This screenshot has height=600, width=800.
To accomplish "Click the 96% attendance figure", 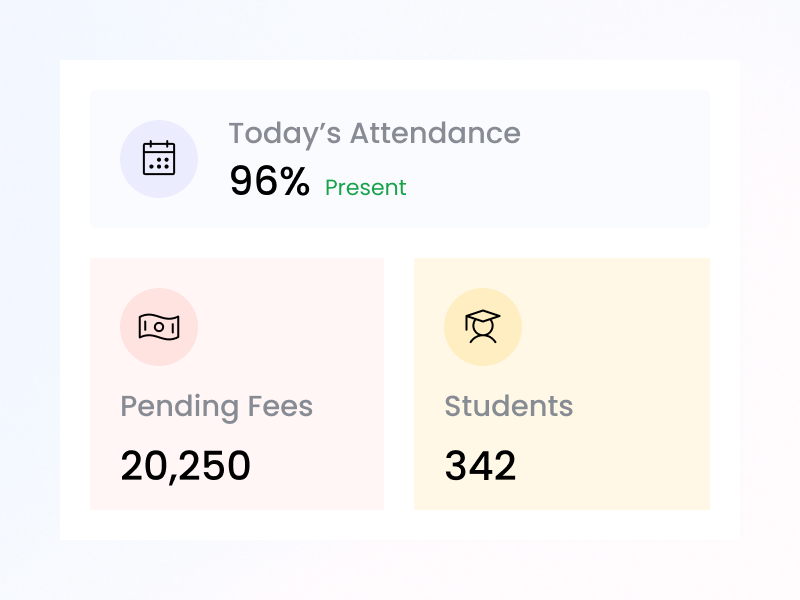I will [x=269, y=181].
